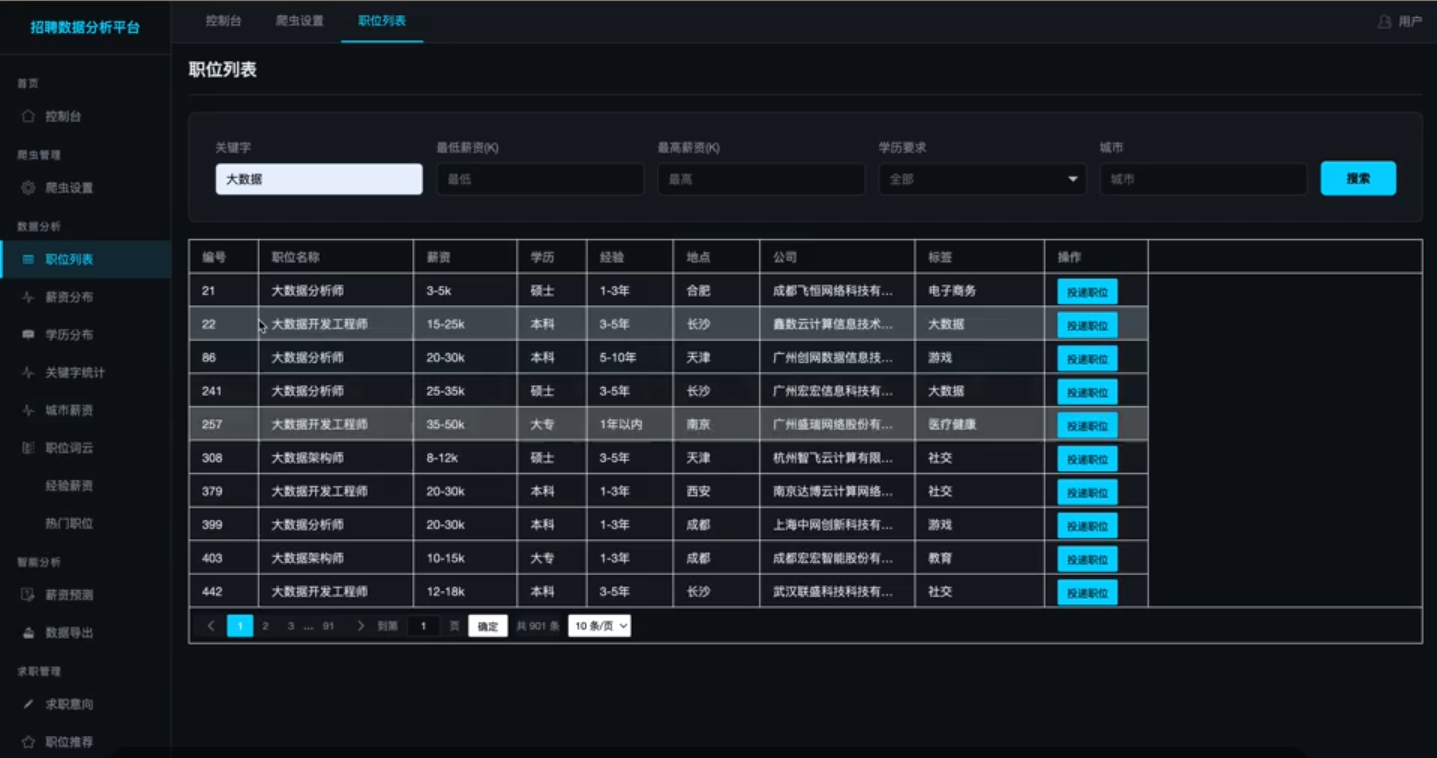Click the 求职意向 pencil icon

pos(28,704)
